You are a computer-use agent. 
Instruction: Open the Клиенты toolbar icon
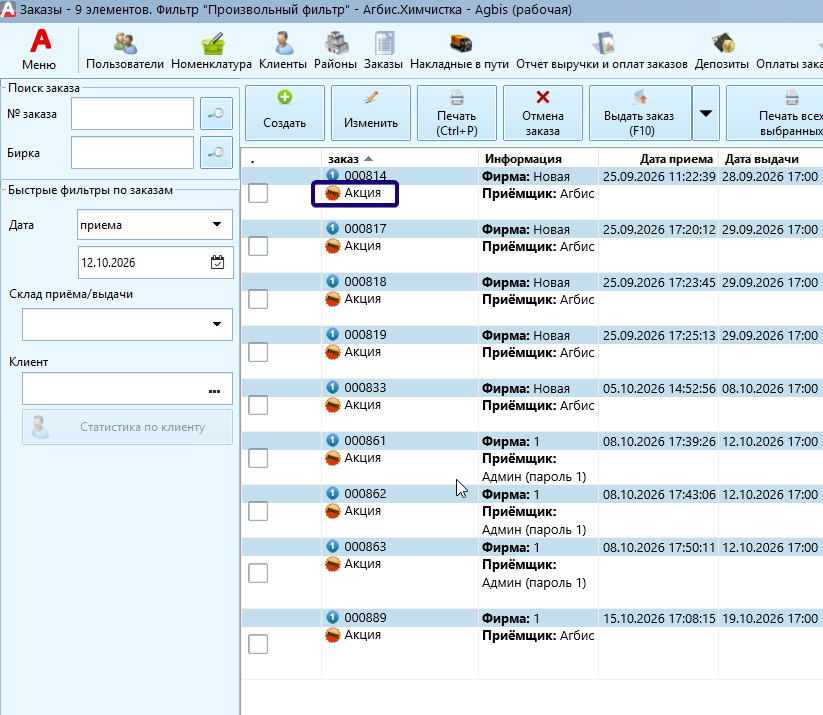click(283, 43)
